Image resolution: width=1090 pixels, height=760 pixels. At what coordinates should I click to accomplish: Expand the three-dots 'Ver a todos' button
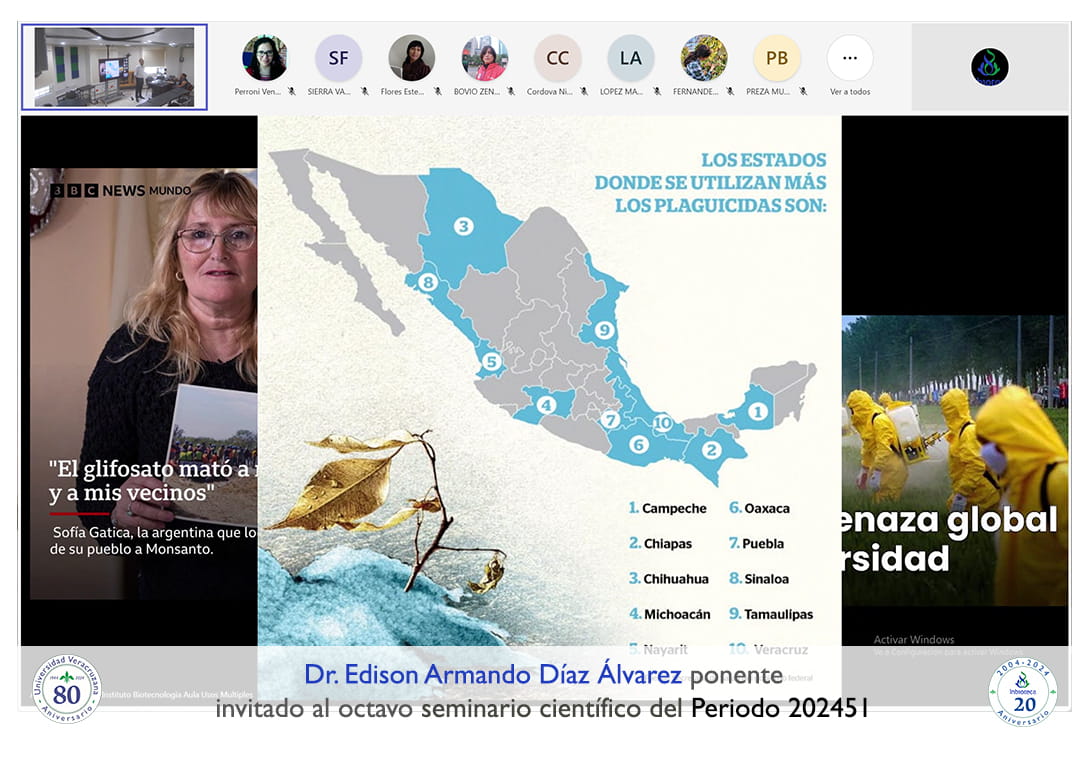(x=849, y=58)
